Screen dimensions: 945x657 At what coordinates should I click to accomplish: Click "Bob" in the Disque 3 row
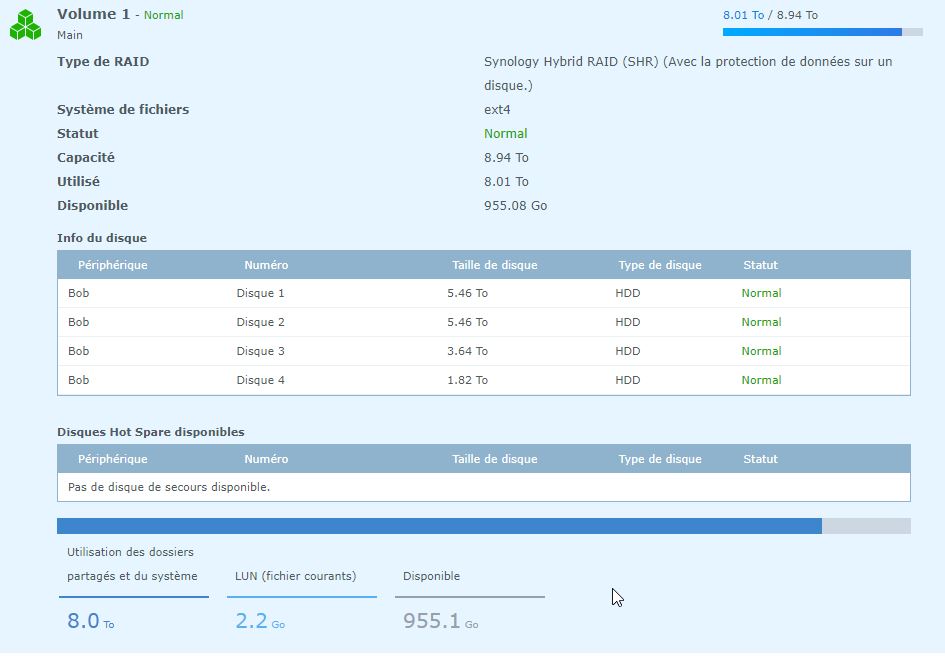(x=78, y=351)
